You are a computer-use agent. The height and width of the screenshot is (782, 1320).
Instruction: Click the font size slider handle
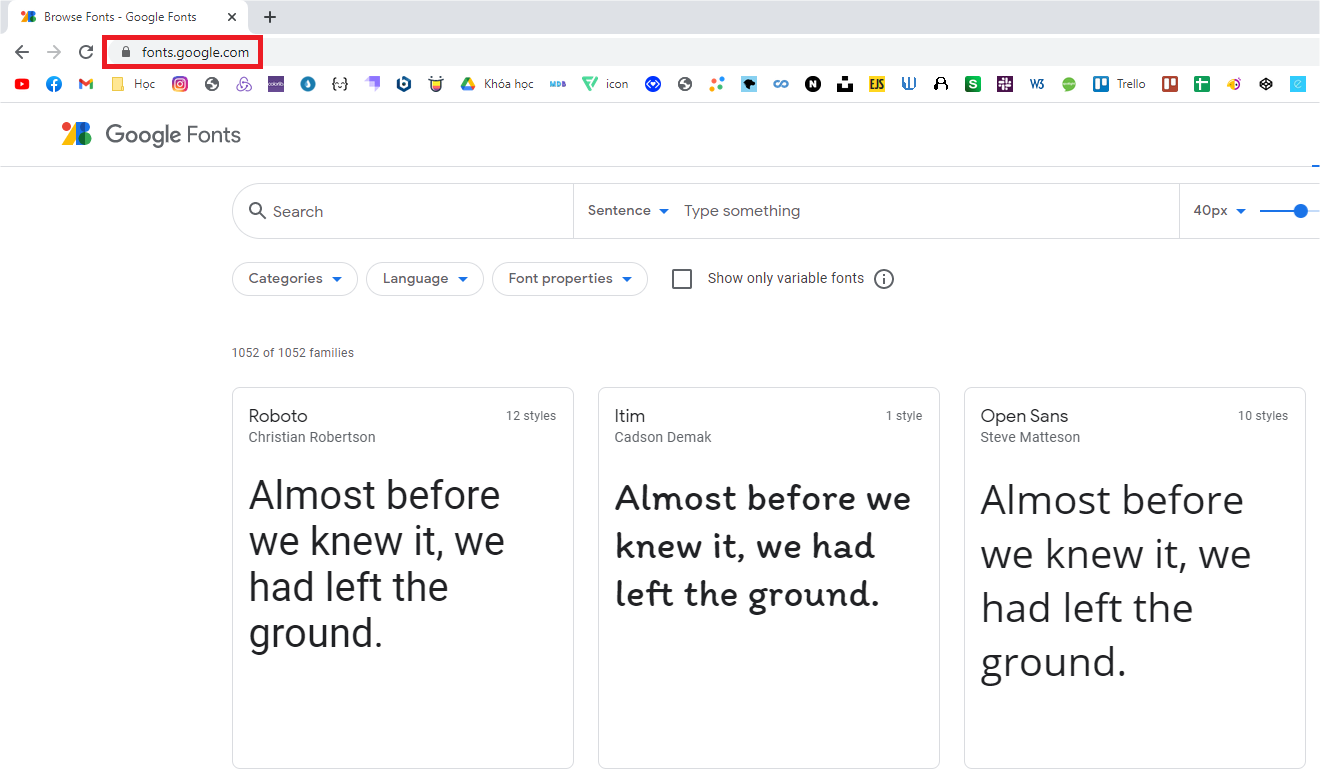pos(1300,211)
